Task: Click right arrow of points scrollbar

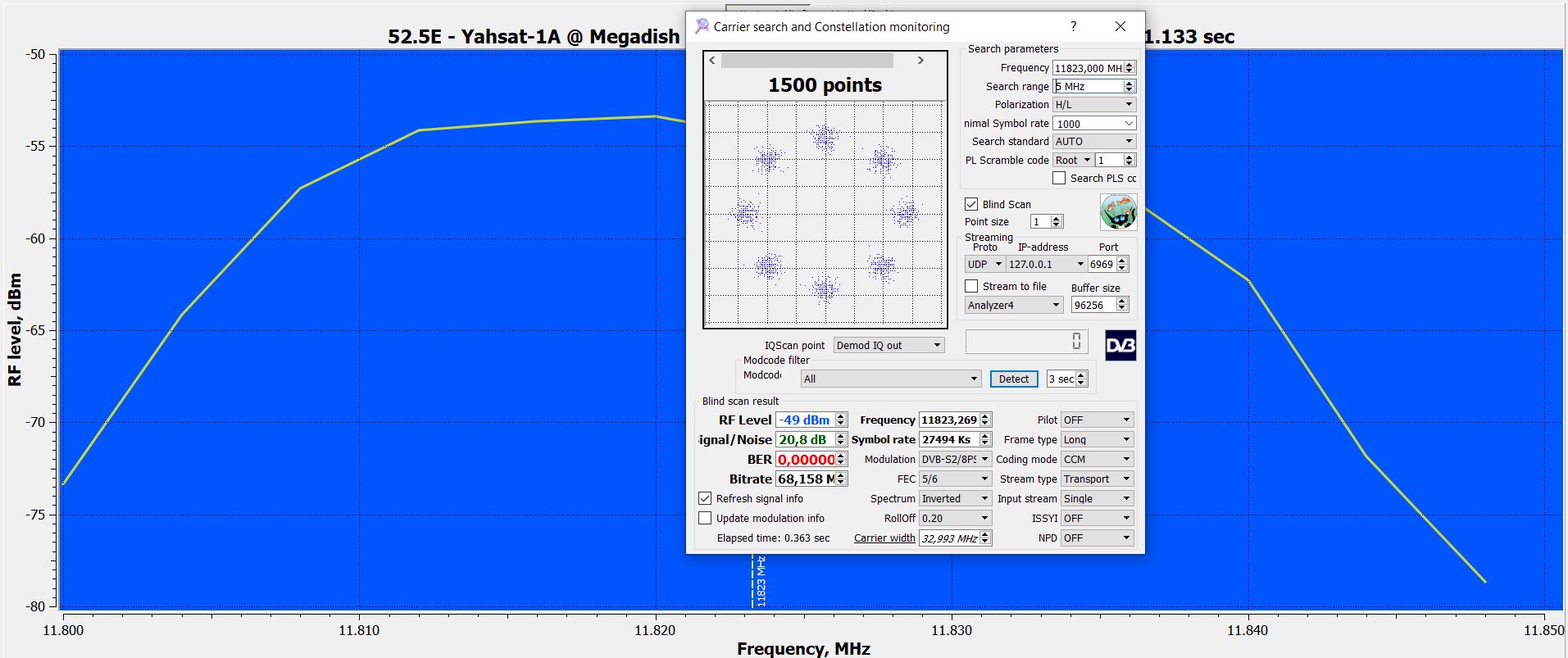Action: 920,60
